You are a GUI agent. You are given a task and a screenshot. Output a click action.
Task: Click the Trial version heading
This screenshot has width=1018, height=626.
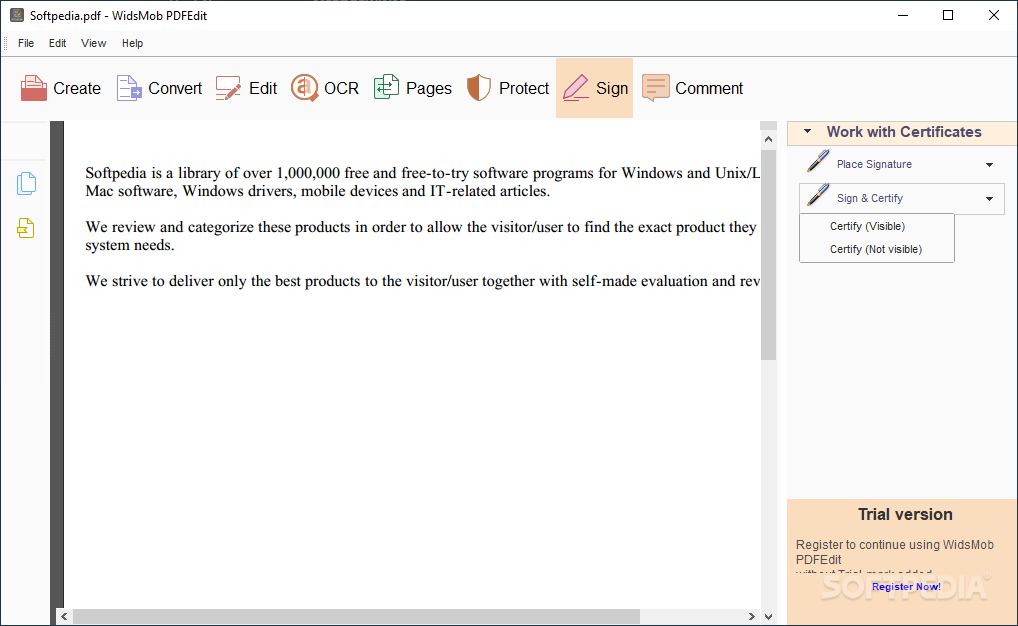coord(905,514)
